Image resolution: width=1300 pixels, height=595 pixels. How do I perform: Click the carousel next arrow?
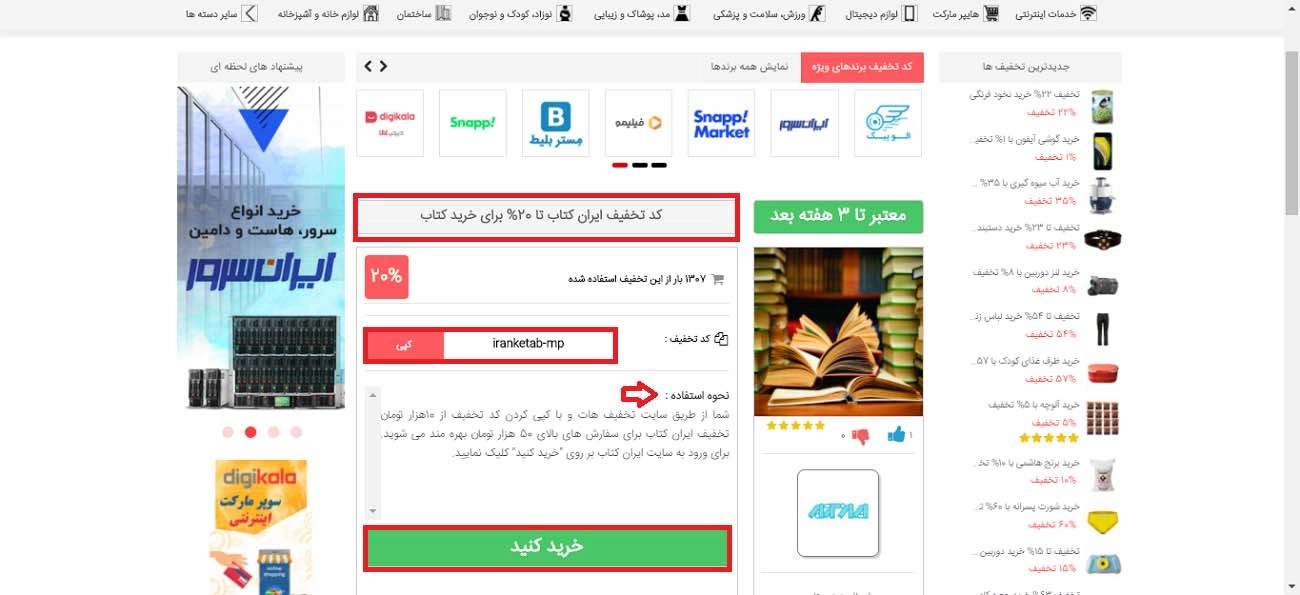pos(383,66)
